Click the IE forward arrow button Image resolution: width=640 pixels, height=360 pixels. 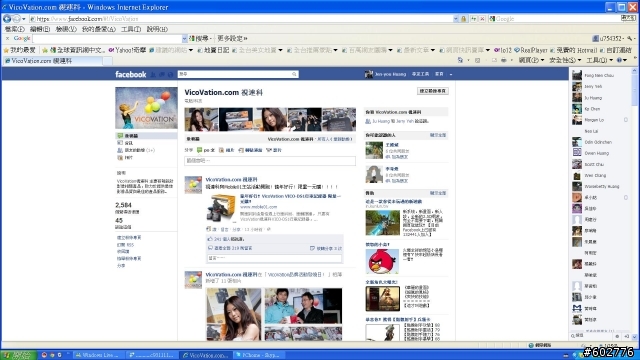point(16,19)
